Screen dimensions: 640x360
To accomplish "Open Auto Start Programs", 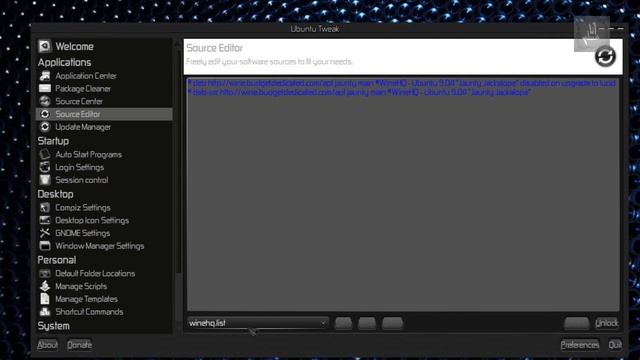I will coord(88,155).
